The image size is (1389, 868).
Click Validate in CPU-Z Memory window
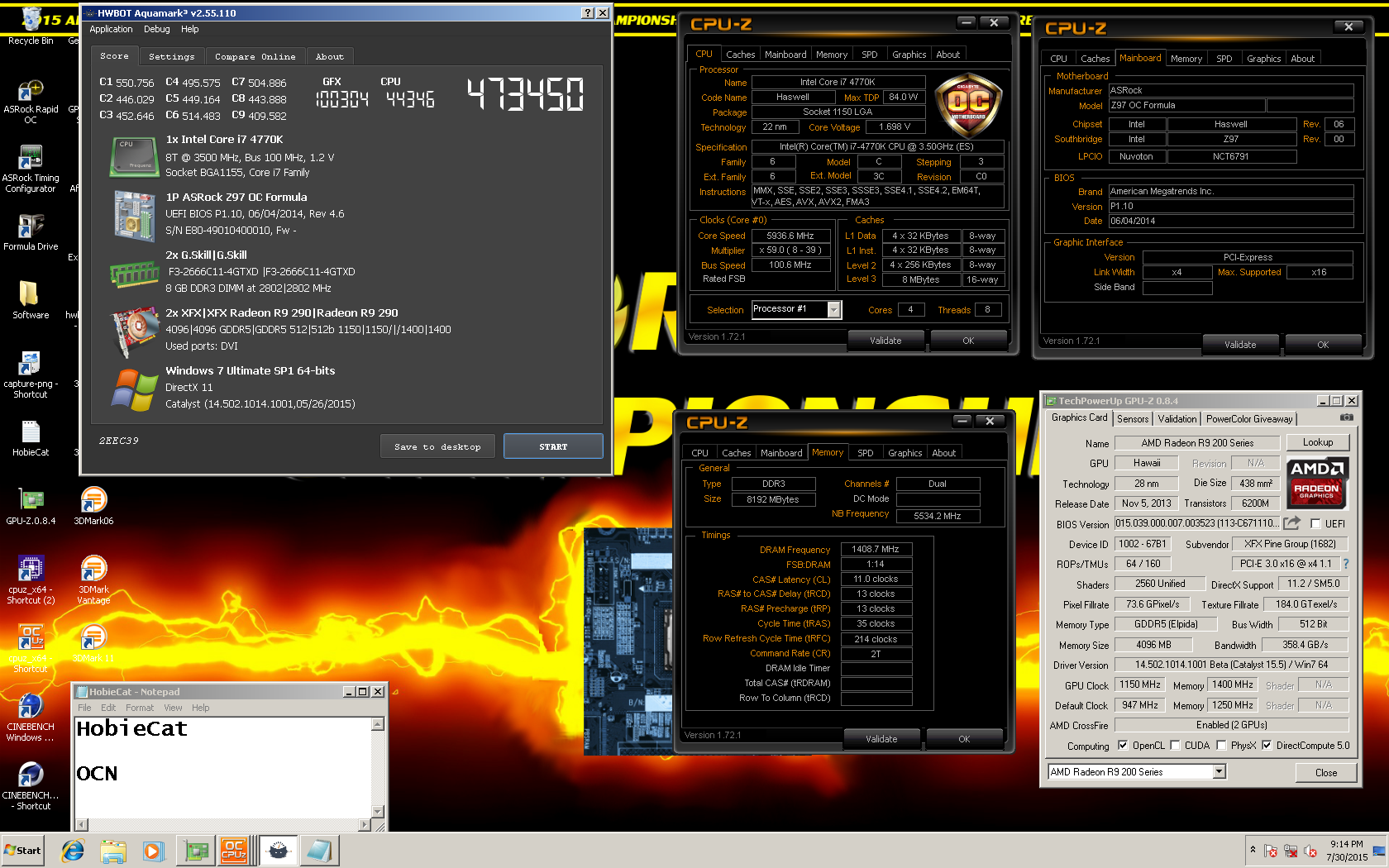881,739
